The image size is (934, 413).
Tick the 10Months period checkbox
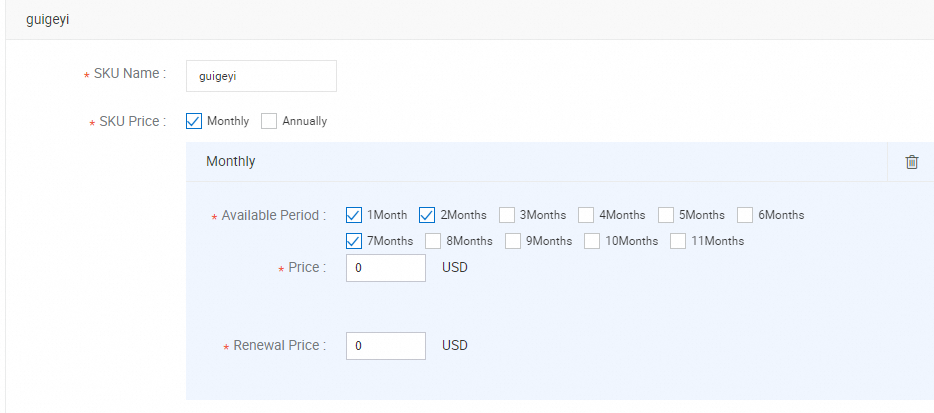(592, 241)
